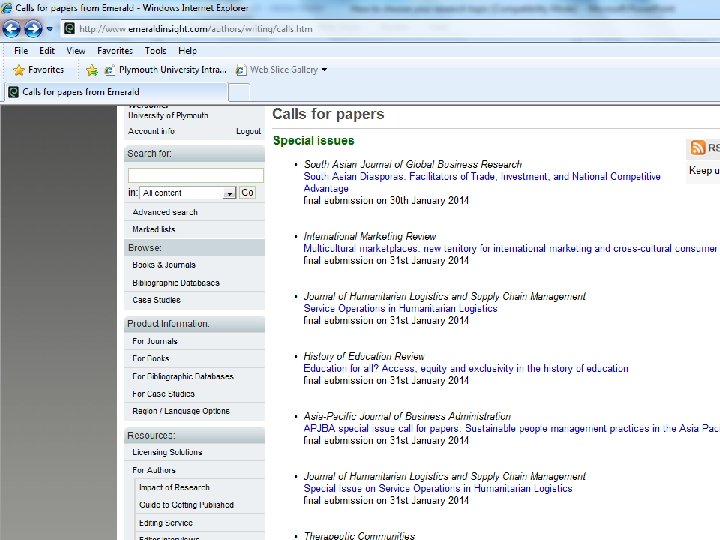Open Advanced search
Viewport: 720px width, 540px height.
(x=165, y=212)
